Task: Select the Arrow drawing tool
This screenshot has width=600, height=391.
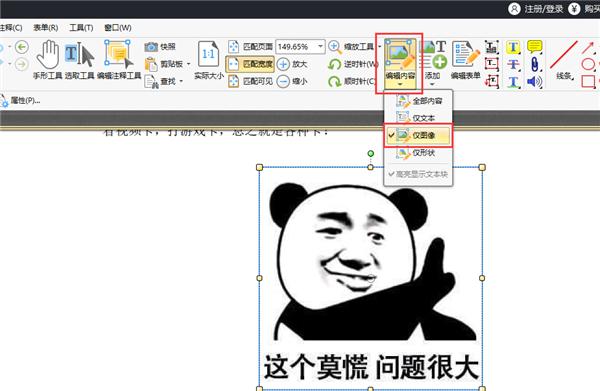Action: tap(588, 47)
